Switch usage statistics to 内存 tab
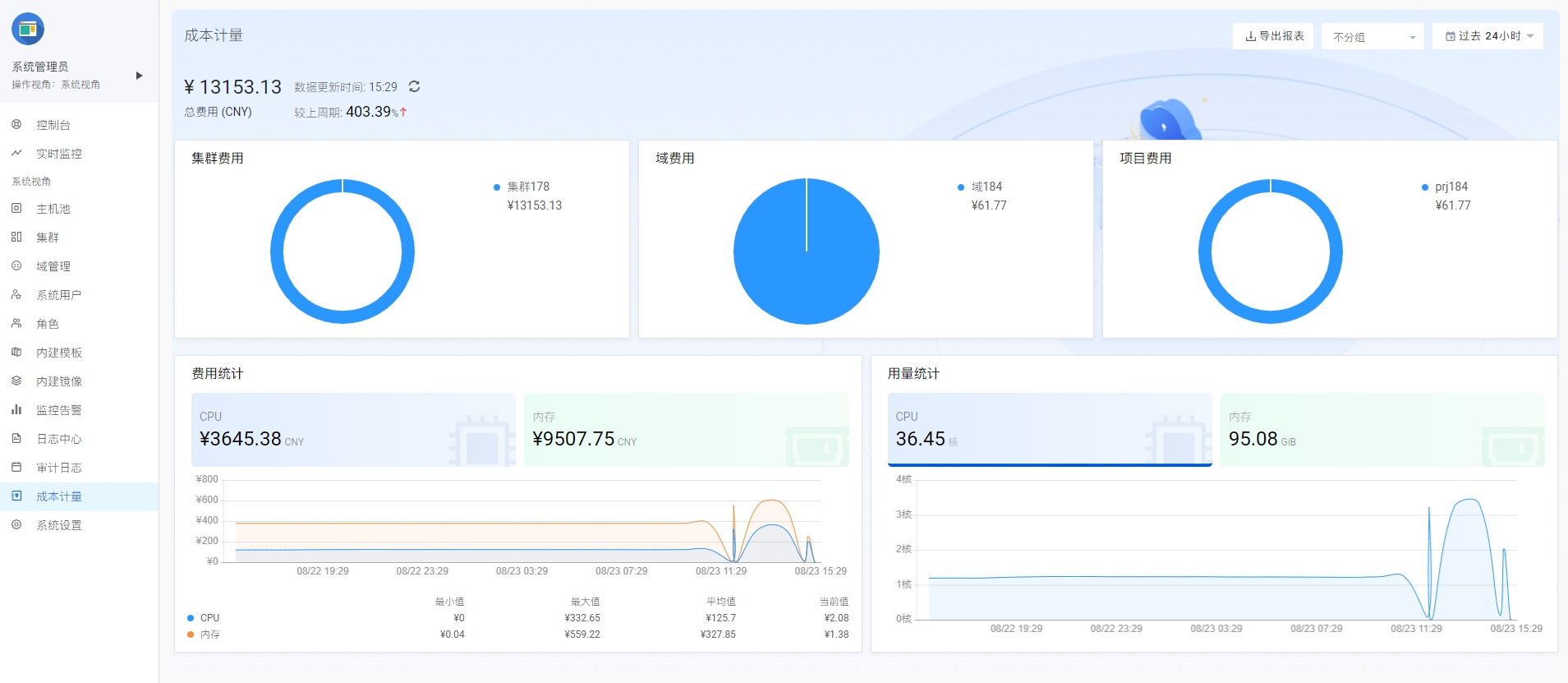Image resolution: width=1568 pixels, height=683 pixels. click(1382, 430)
